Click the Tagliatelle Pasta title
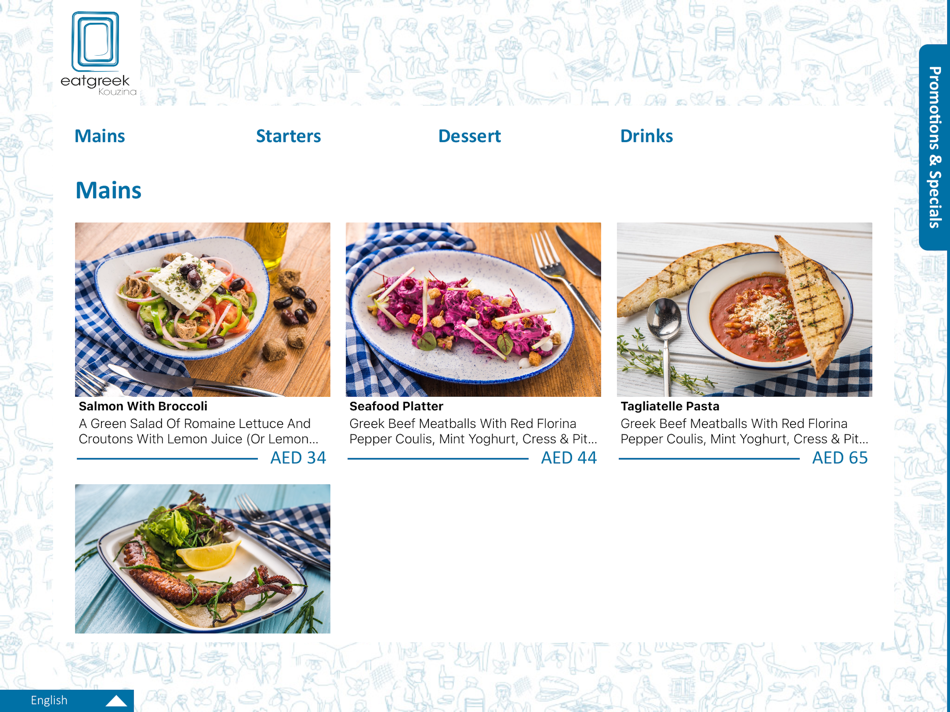The image size is (950, 712). [669, 406]
